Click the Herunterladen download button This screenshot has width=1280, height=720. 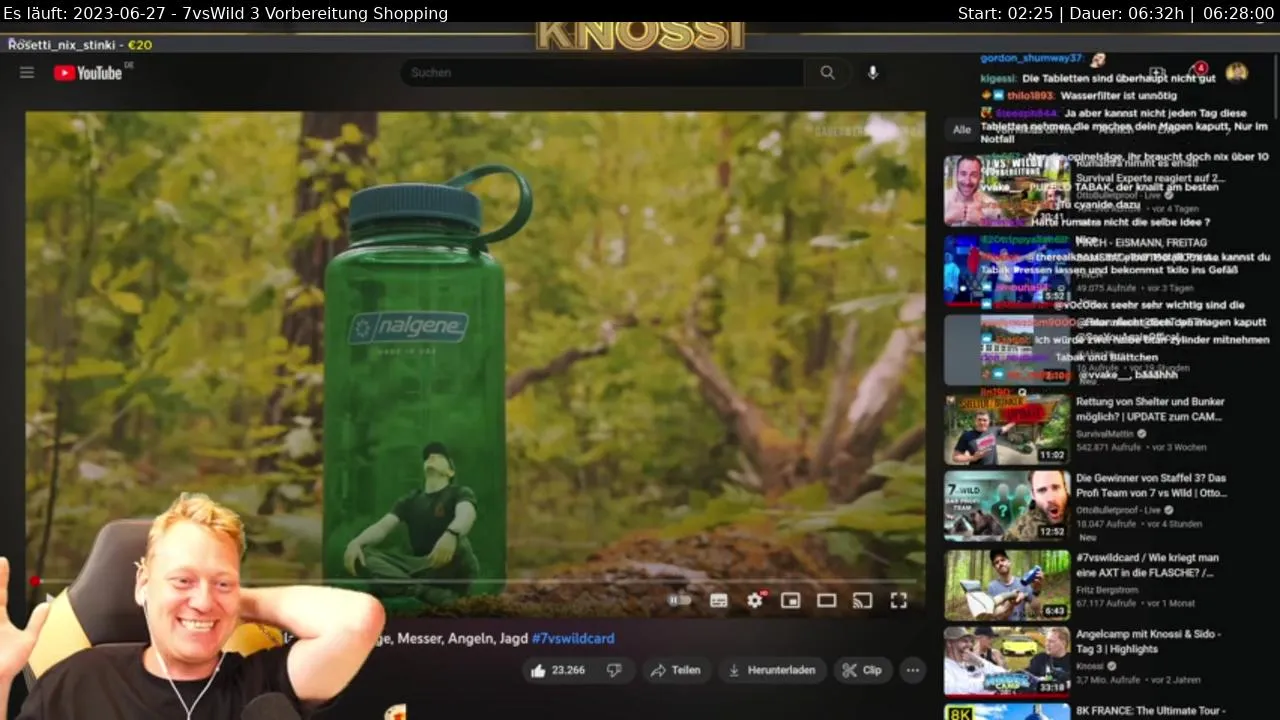coord(771,670)
